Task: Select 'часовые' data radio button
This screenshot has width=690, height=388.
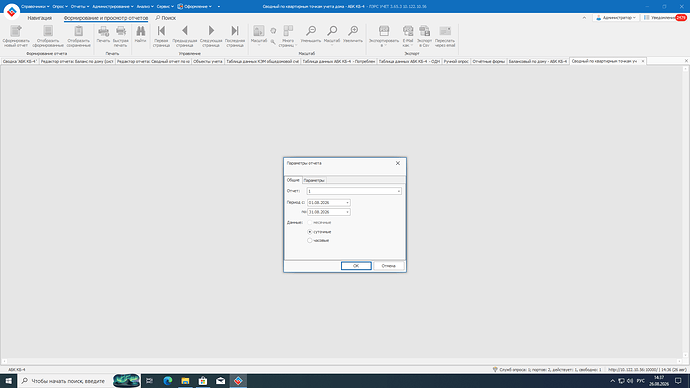Action: [x=310, y=240]
